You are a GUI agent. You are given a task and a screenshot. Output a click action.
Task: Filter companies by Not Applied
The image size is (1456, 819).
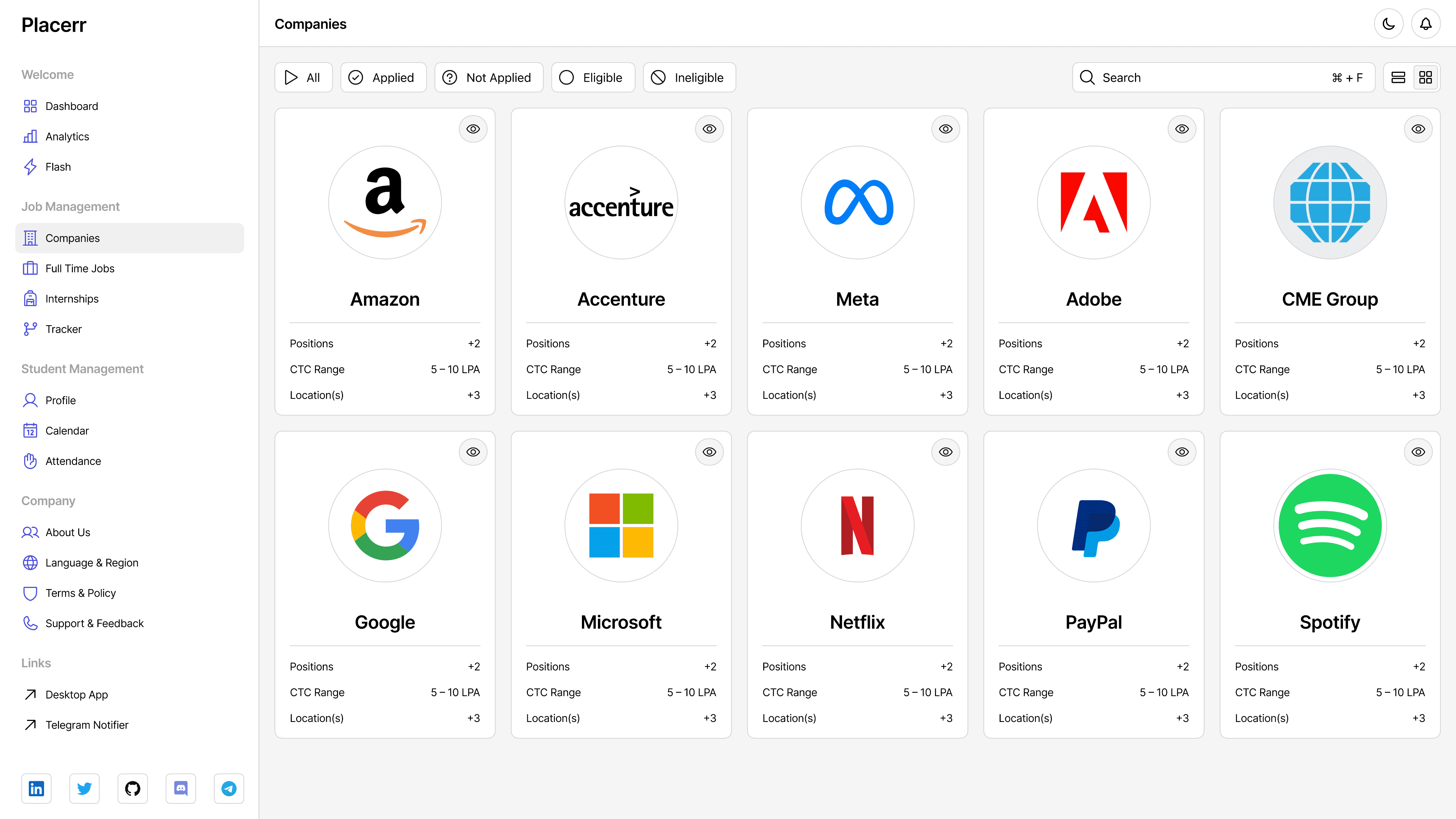[489, 77]
